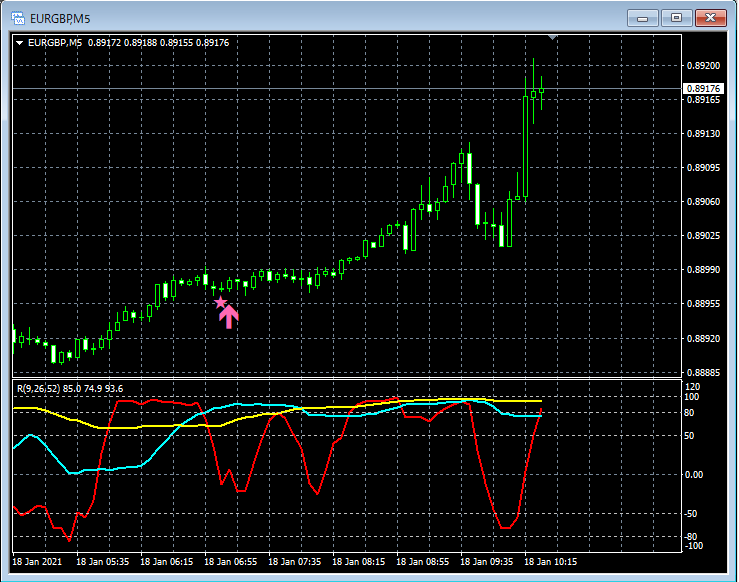This screenshot has width=739, height=582.
Task: Click the 18 Jan 08:15 time label
Action: 359,562
